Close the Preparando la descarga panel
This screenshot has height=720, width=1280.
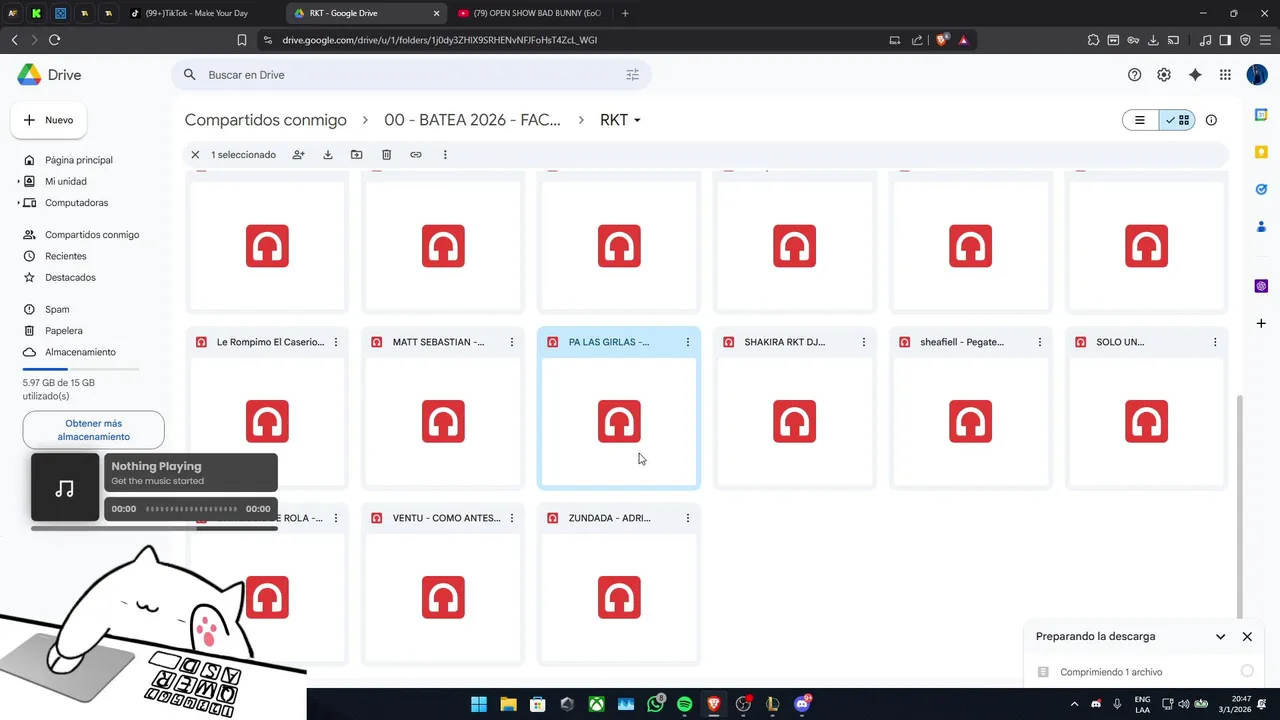(x=1247, y=637)
